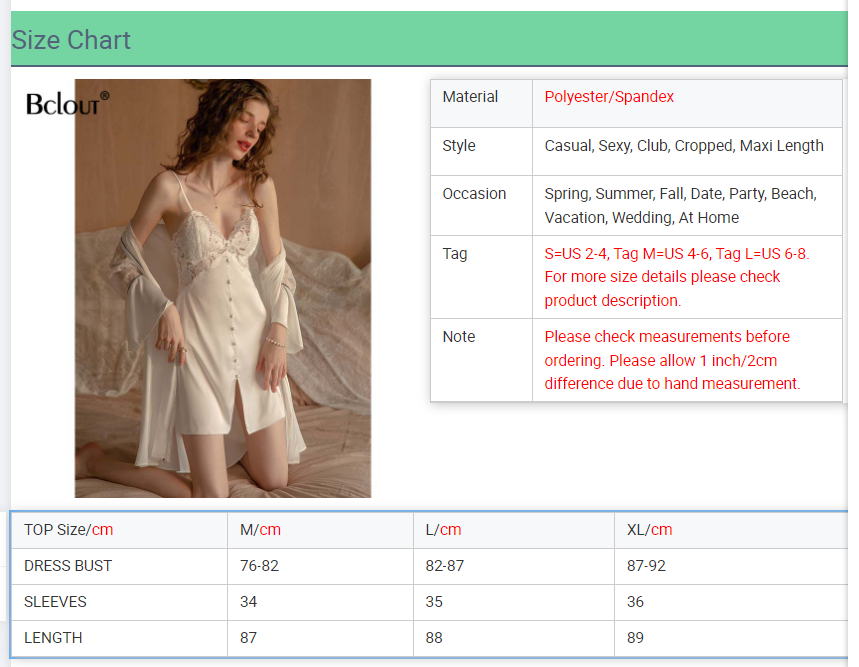Click the LENGTH row label
This screenshot has height=667, width=859.
pos(53,638)
